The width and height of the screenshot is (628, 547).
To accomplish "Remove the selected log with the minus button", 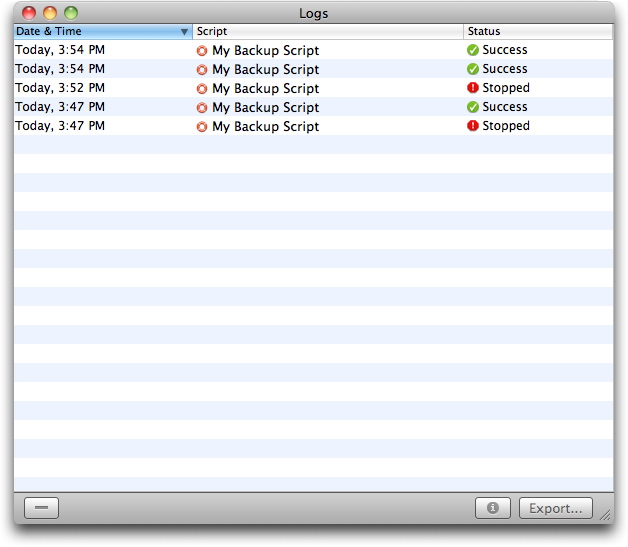I will click(41, 508).
